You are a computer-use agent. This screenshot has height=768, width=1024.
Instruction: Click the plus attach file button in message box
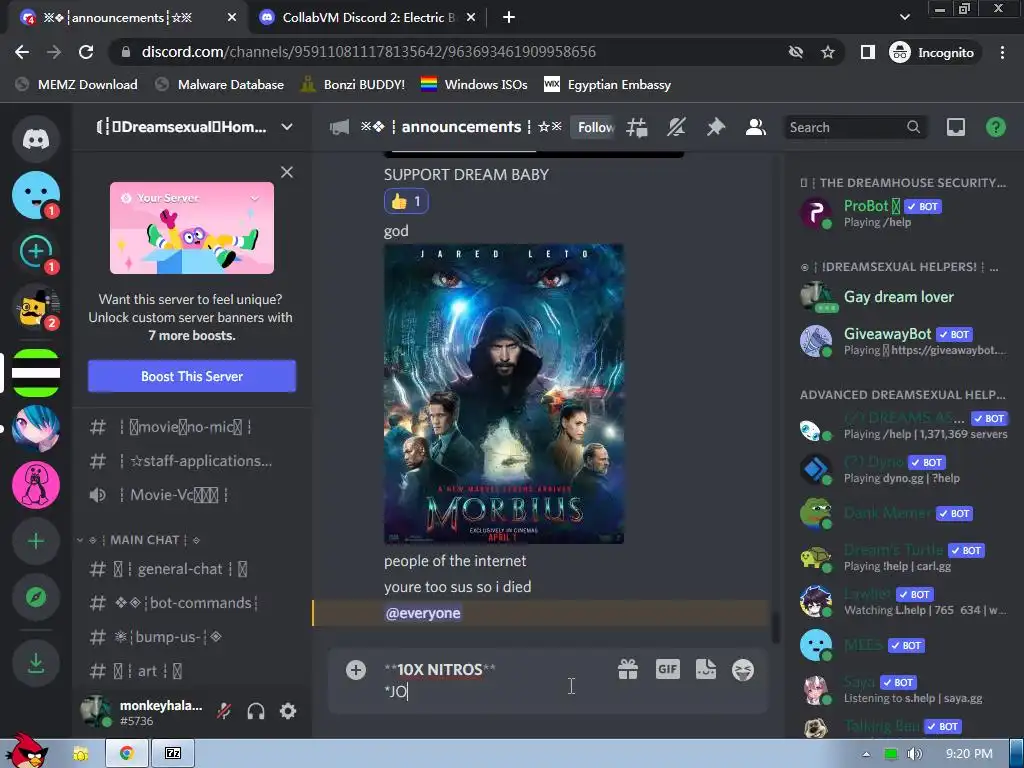[x=356, y=670]
